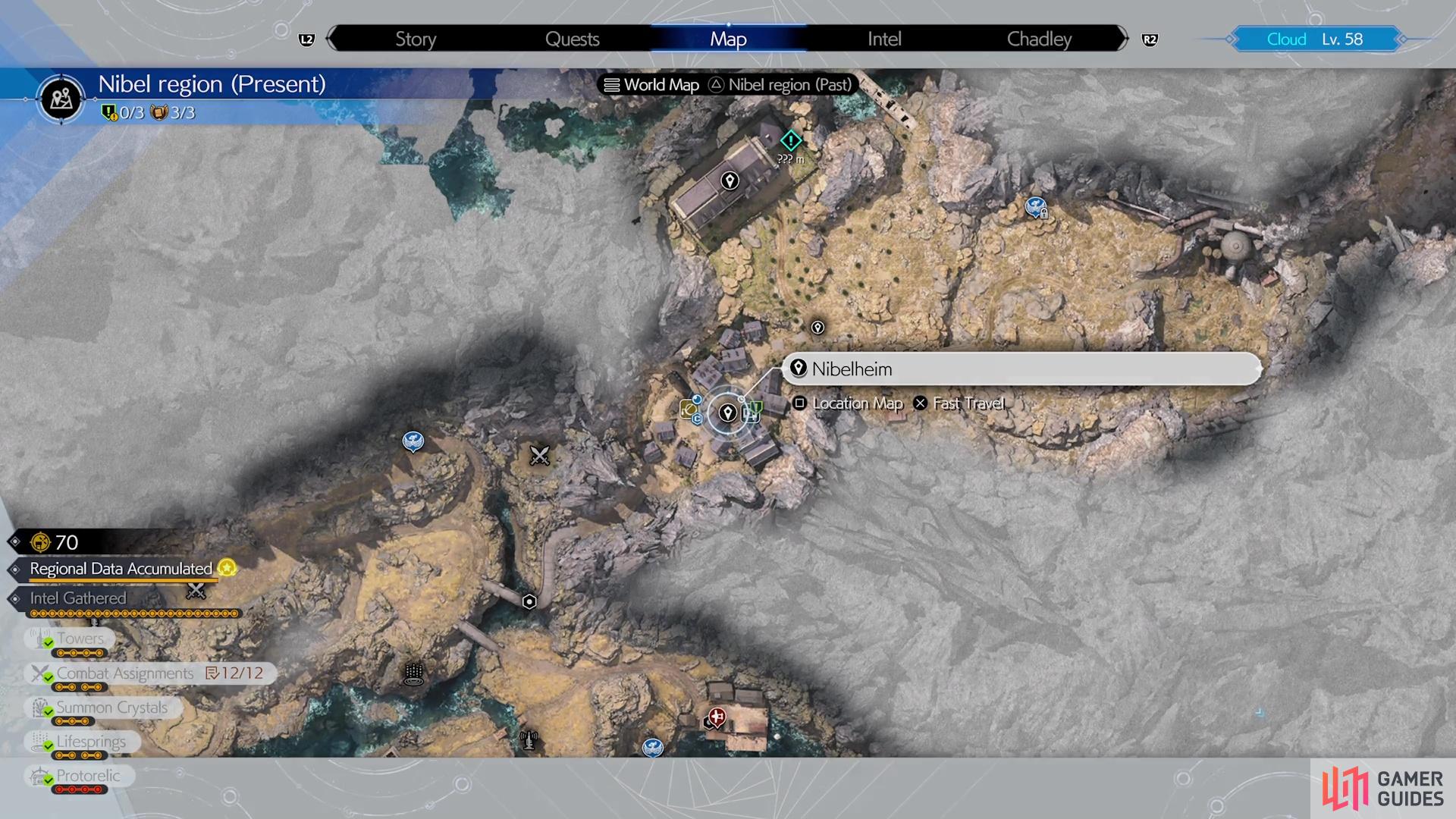Go to the Intel tab
The image size is (1456, 819).
tap(884, 39)
